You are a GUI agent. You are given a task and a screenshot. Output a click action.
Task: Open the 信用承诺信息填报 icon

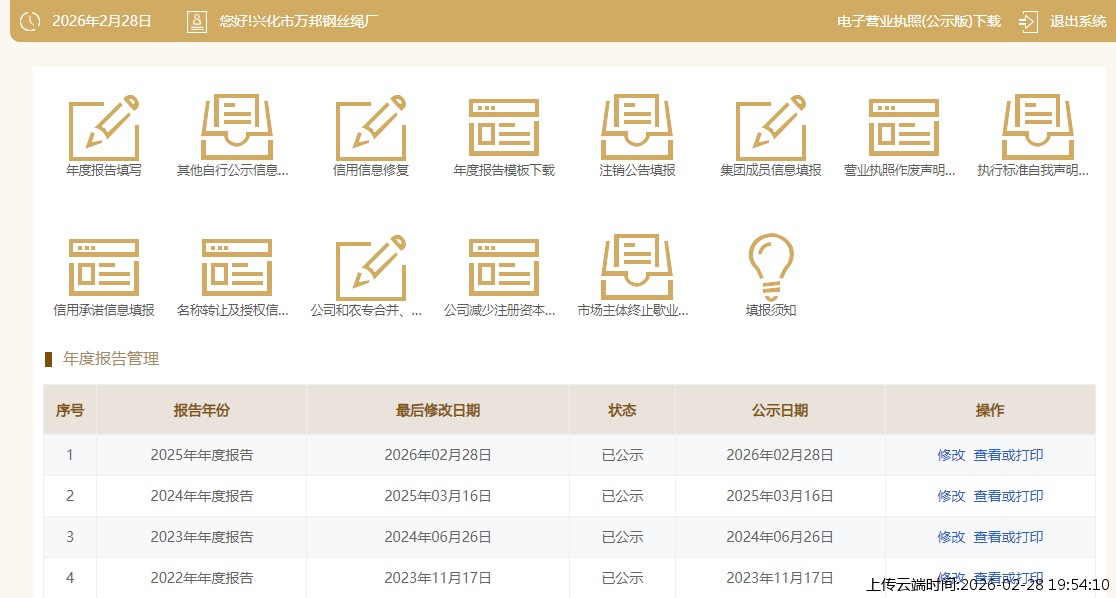coord(104,268)
